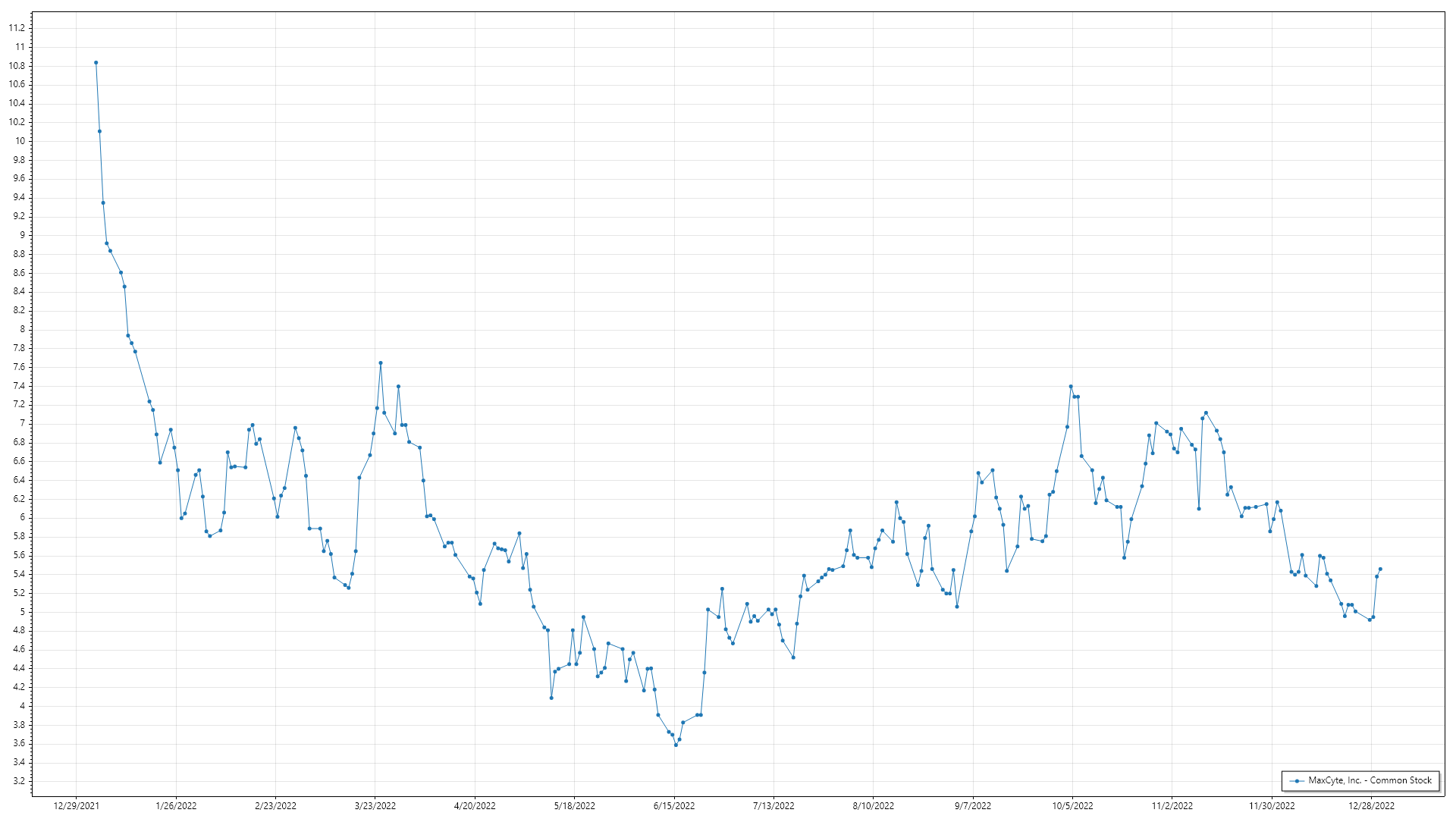This screenshot has width=1456, height=819.
Task: Select the 6/15/2022 x-axis date label
Action: (674, 805)
